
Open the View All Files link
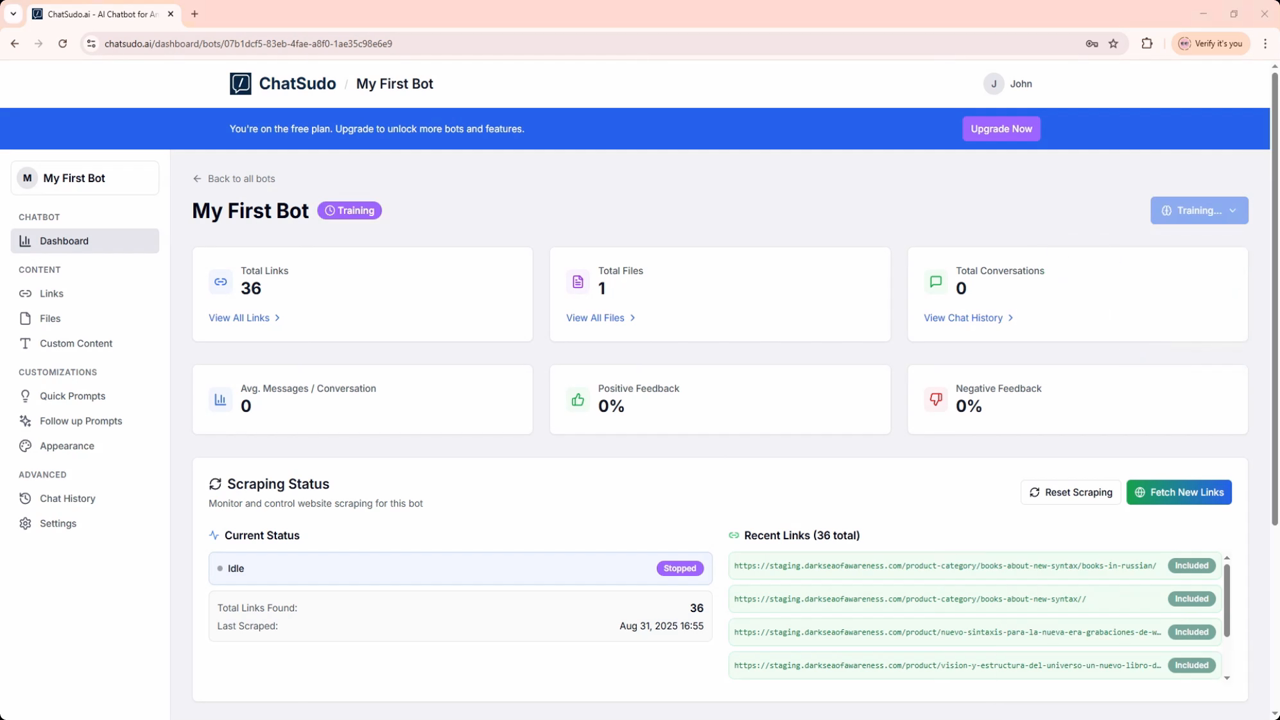point(601,318)
